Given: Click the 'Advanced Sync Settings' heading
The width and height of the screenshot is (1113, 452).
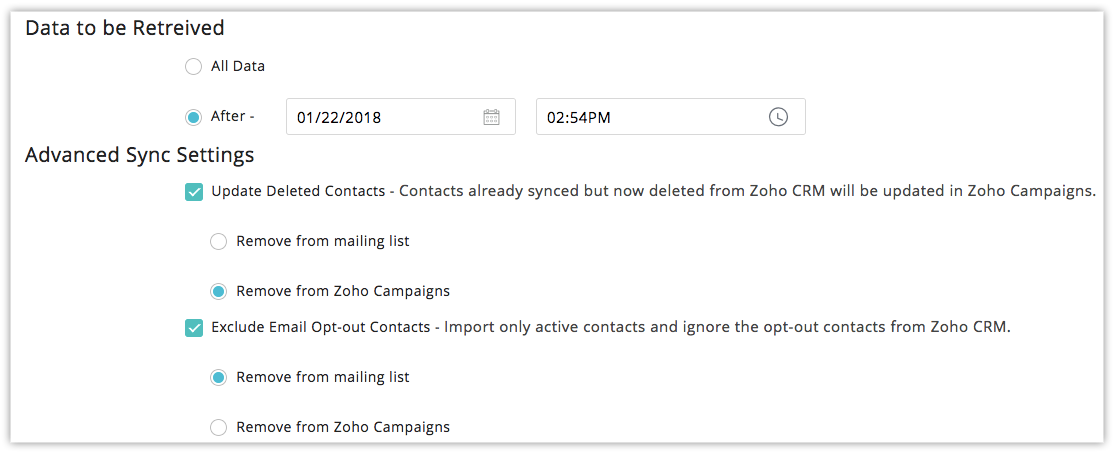Looking at the screenshot, I should (140, 155).
